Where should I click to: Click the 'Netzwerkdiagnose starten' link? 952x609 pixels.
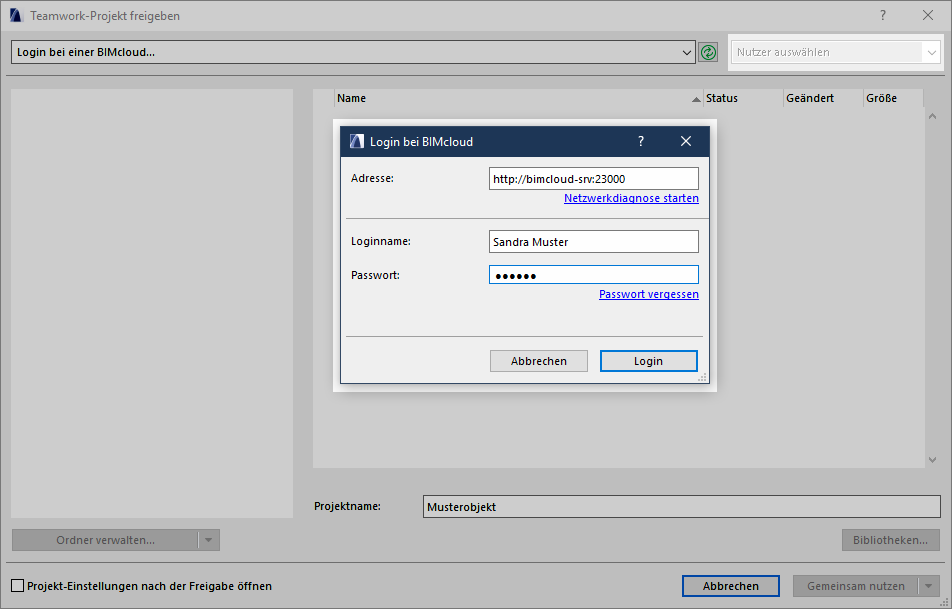click(x=631, y=198)
